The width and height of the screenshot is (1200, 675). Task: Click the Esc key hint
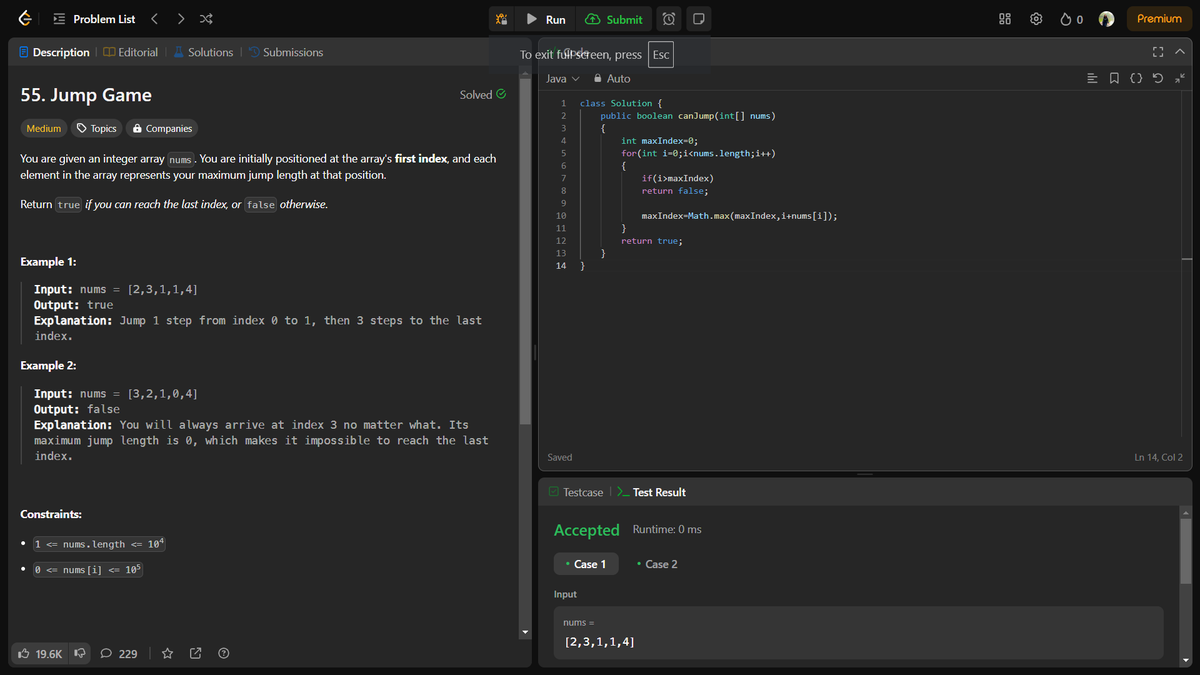point(660,55)
